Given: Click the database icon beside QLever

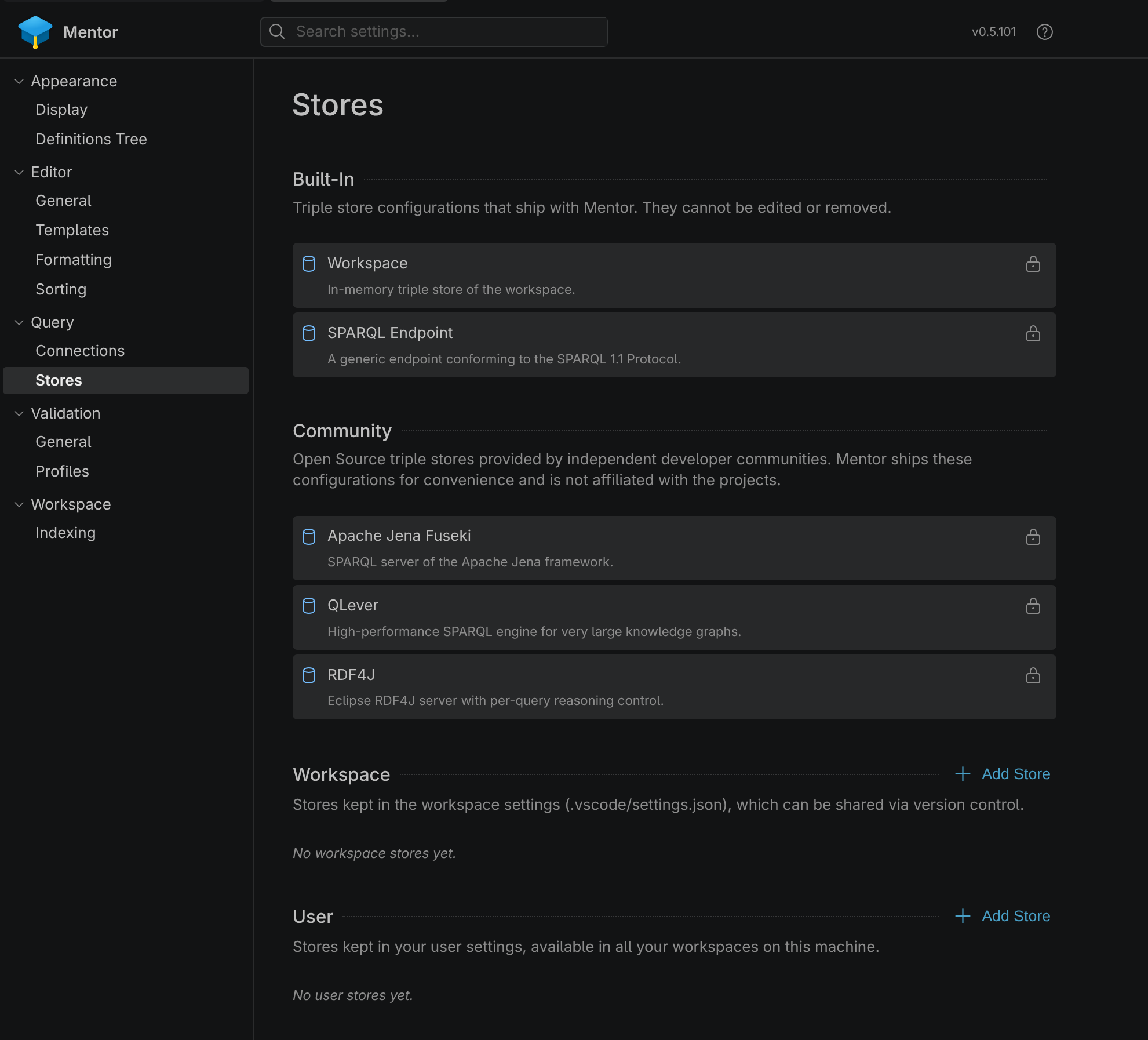Looking at the screenshot, I should coord(309,606).
